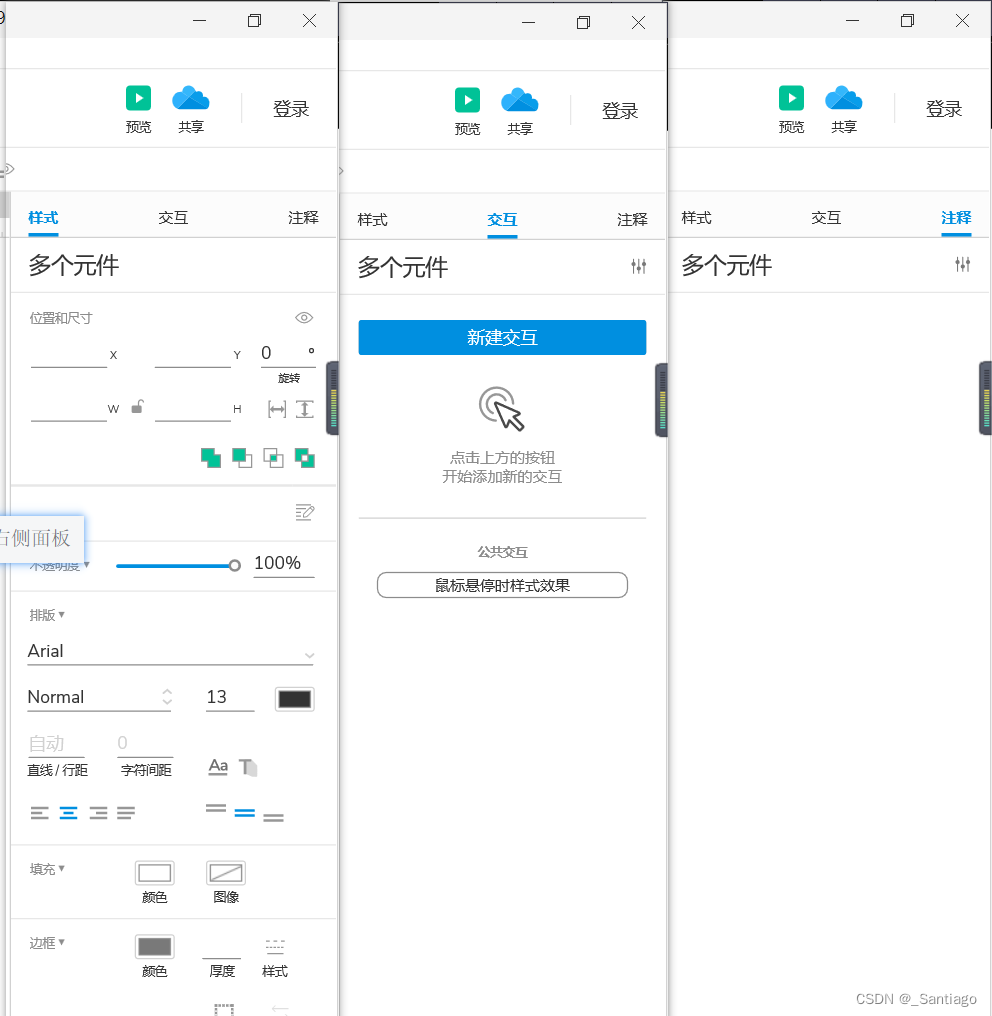This screenshot has height=1016, width=992.
Task: Click the text shadow T icon
Action: [x=248, y=767]
